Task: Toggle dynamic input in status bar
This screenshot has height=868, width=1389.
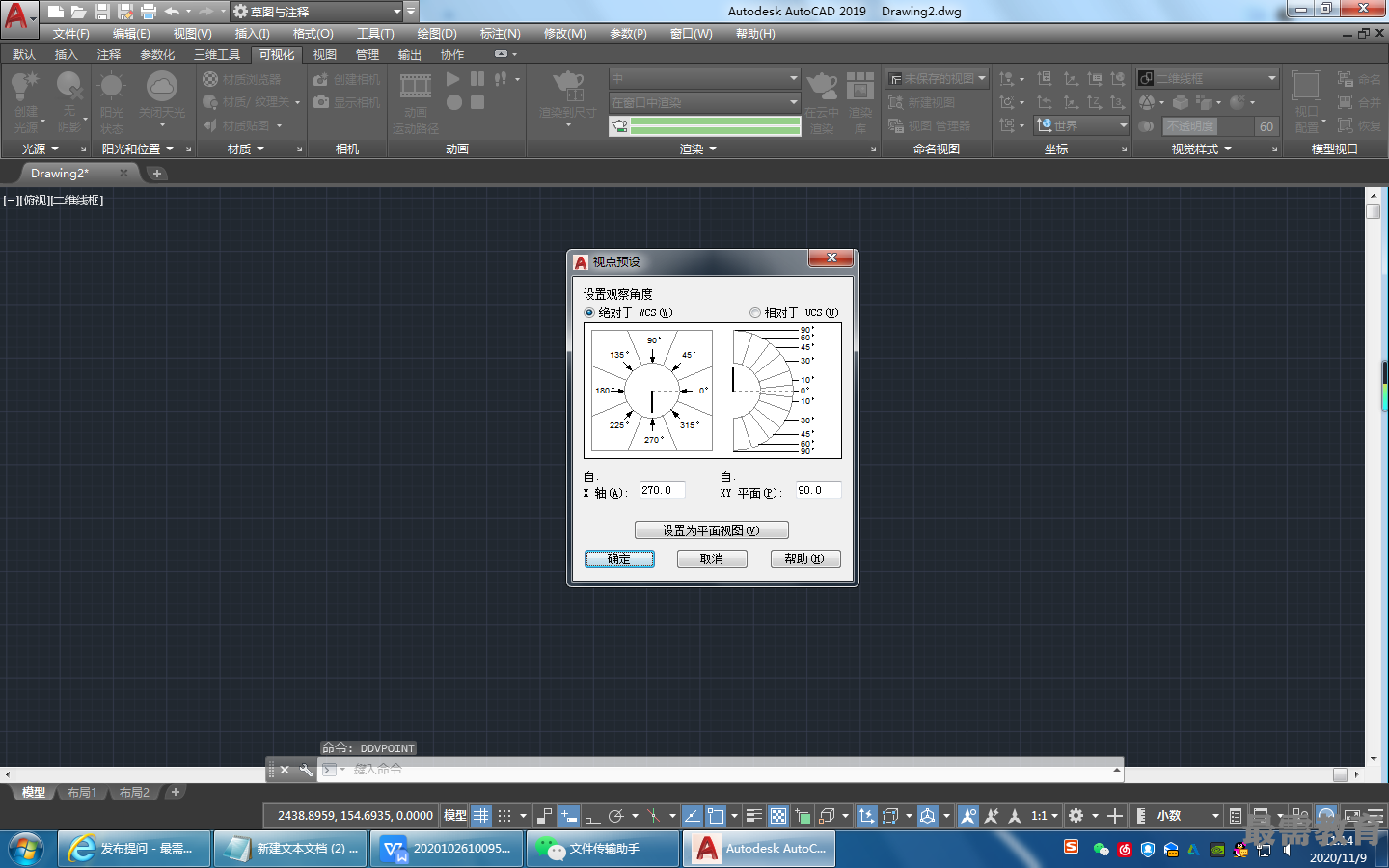Action: click(x=569, y=816)
